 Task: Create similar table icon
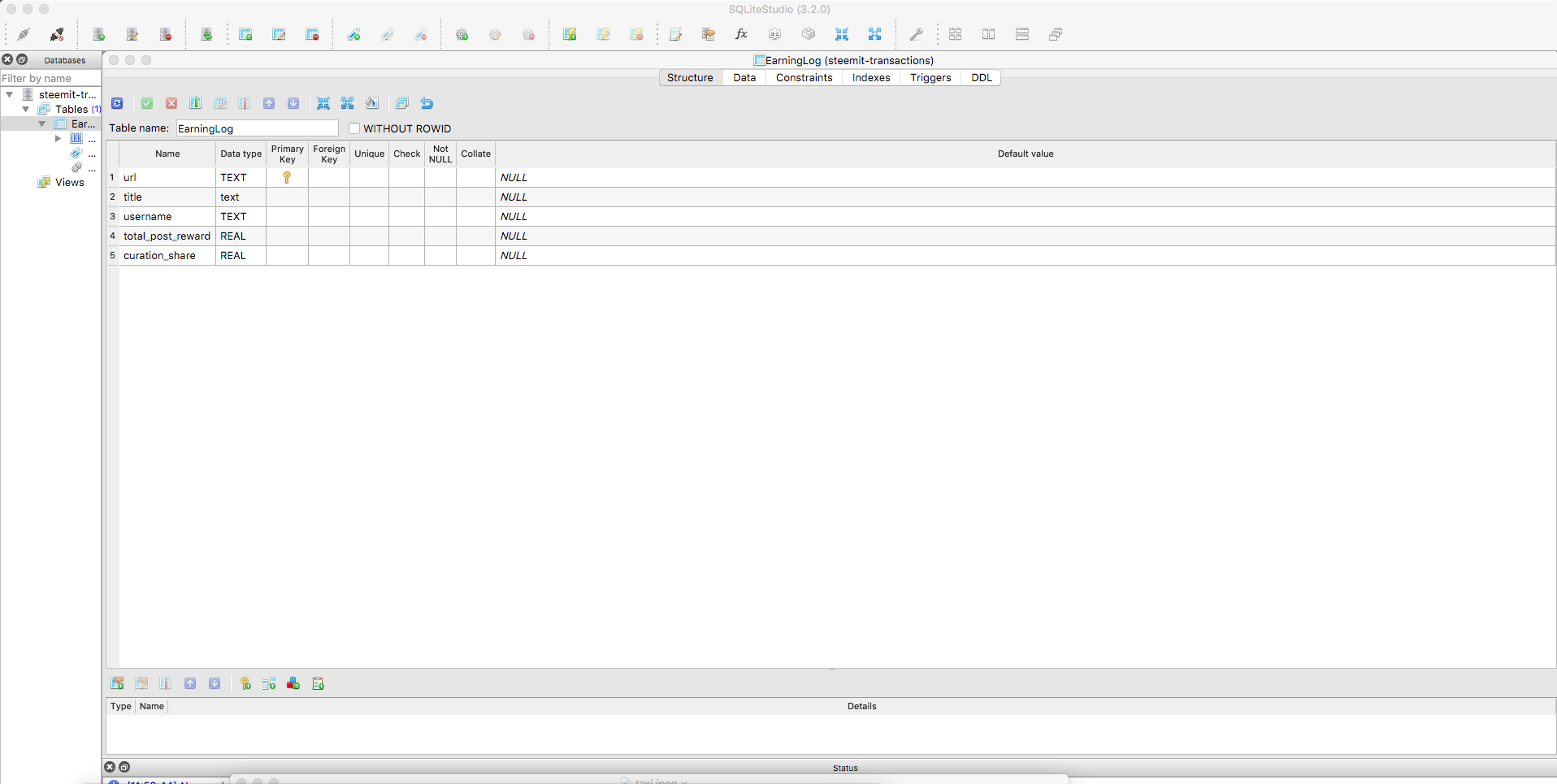402,103
